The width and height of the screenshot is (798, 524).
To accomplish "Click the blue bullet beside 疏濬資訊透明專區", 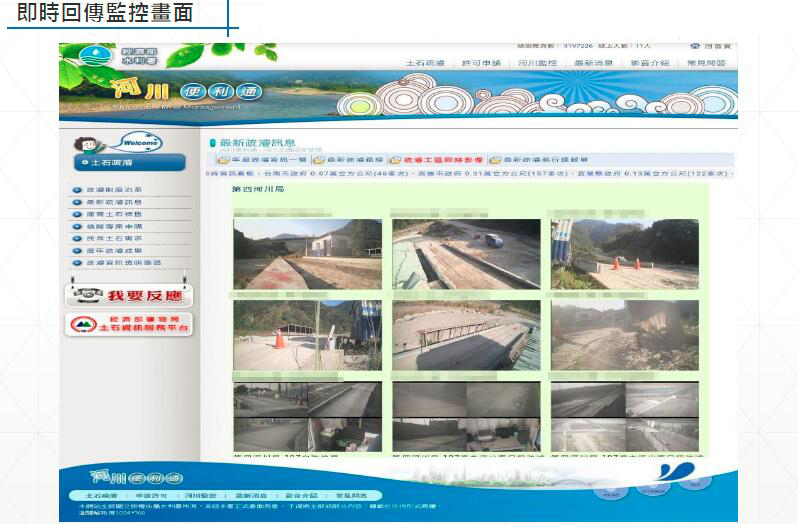I will click(x=77, y=262).
